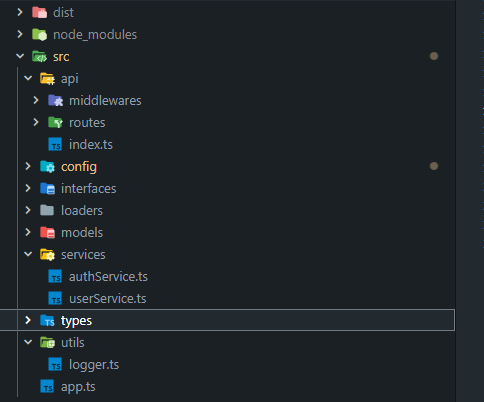Click the red dist folder icon
The image size is (484, 402).
click(x=39, y=13)
